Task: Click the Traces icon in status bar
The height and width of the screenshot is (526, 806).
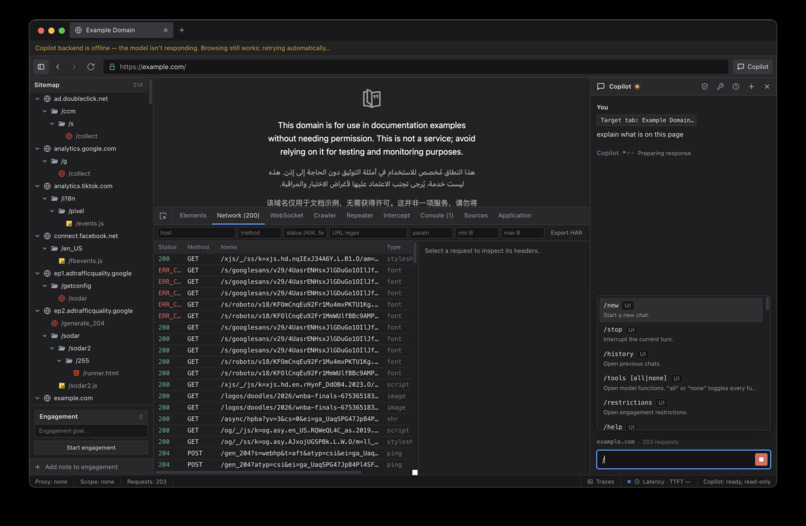Action: pos(590,482)
